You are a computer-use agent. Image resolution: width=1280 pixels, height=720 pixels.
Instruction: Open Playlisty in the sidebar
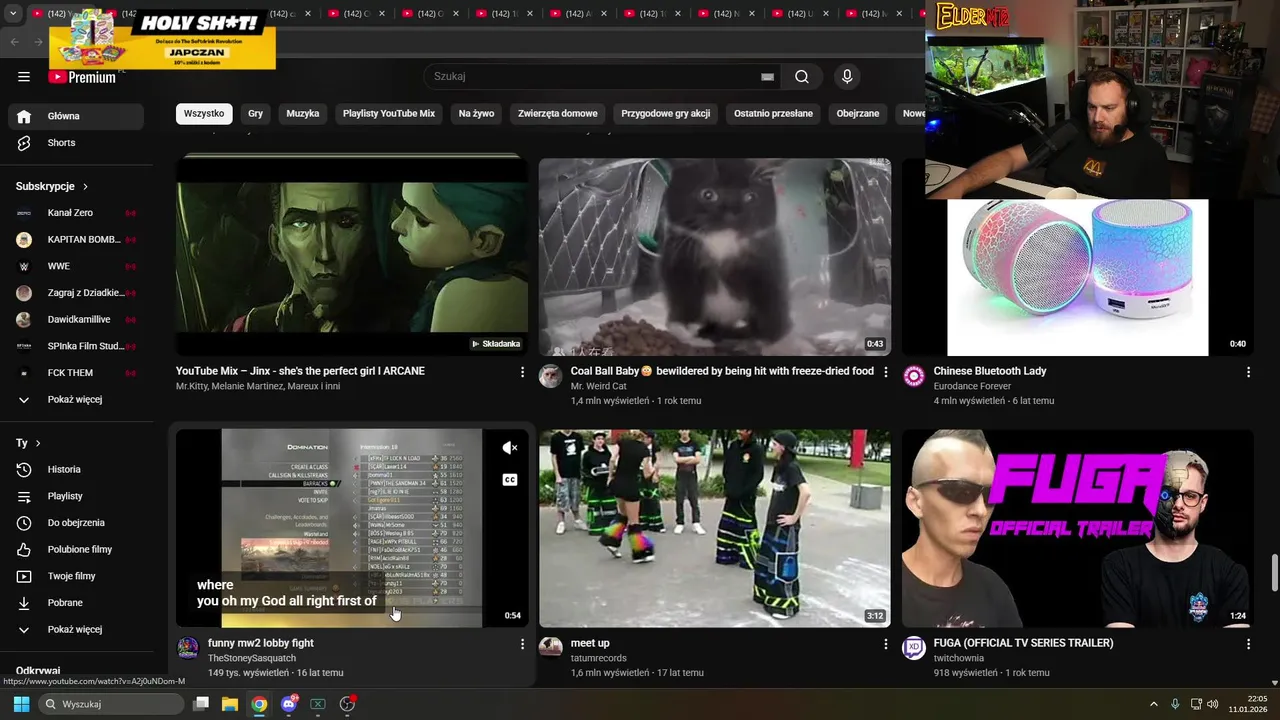76,496
